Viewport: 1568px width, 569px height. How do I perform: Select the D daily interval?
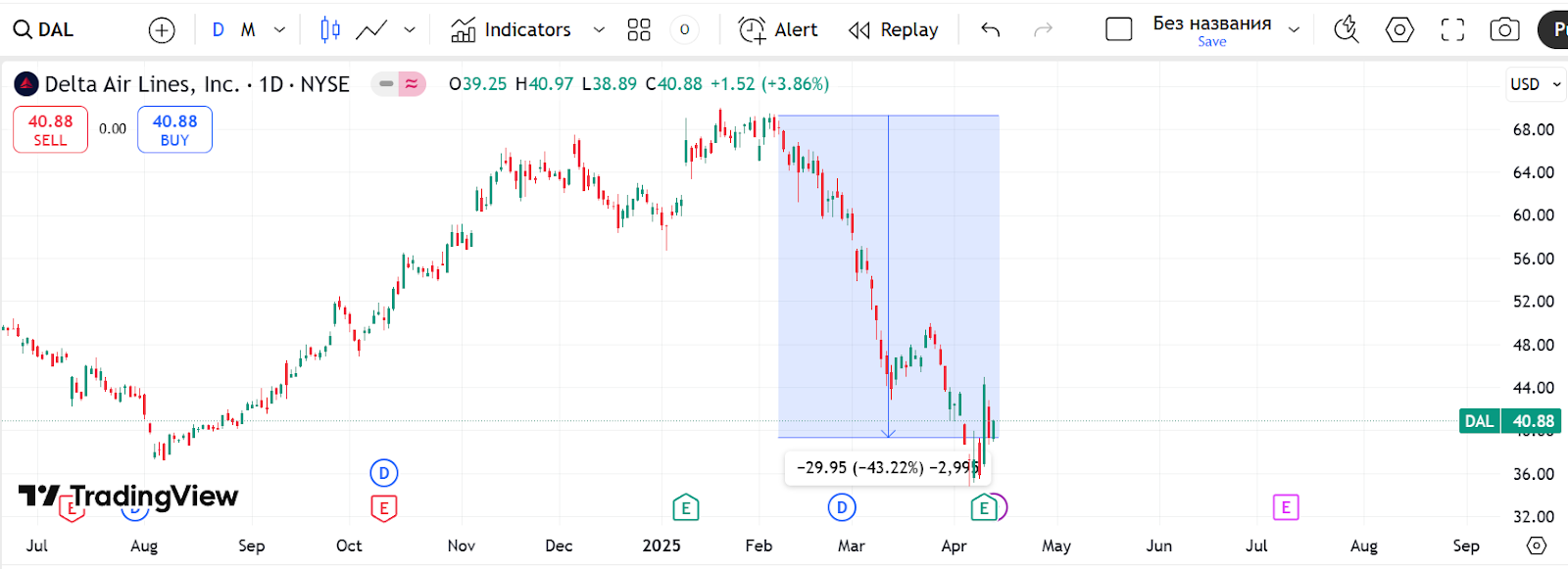pos(218,30)
